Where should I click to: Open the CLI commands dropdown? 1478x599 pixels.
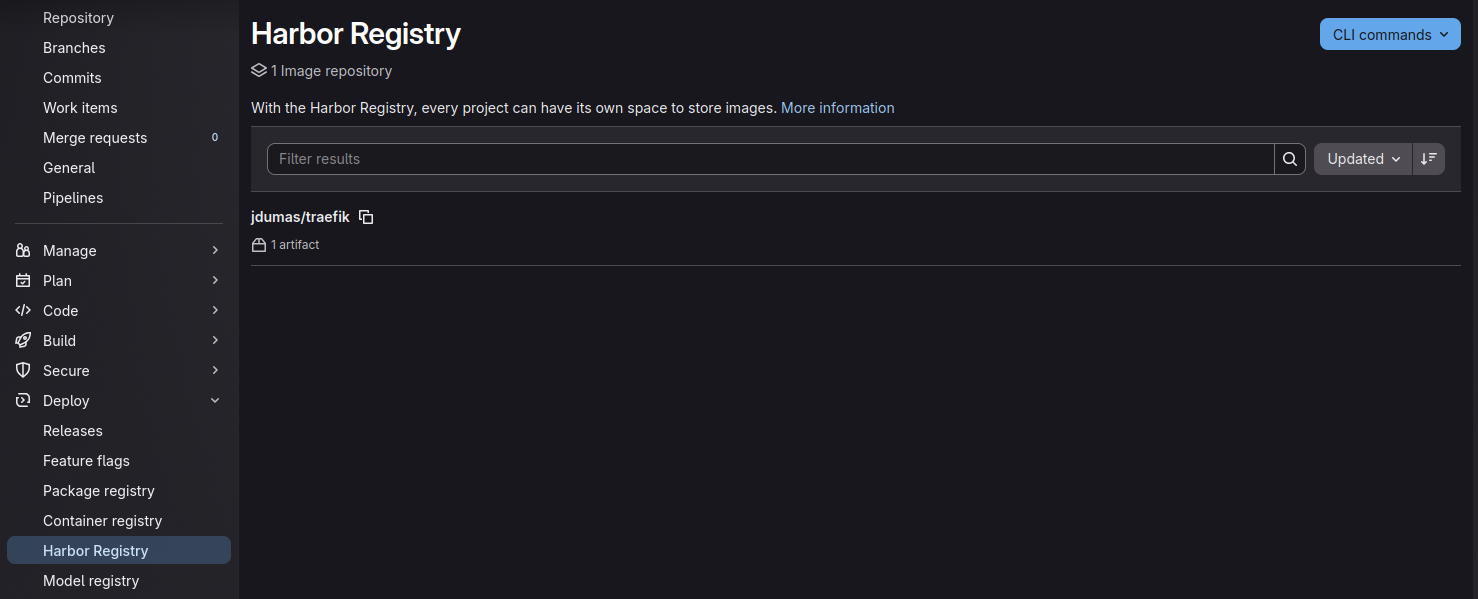pos(1390,34)
